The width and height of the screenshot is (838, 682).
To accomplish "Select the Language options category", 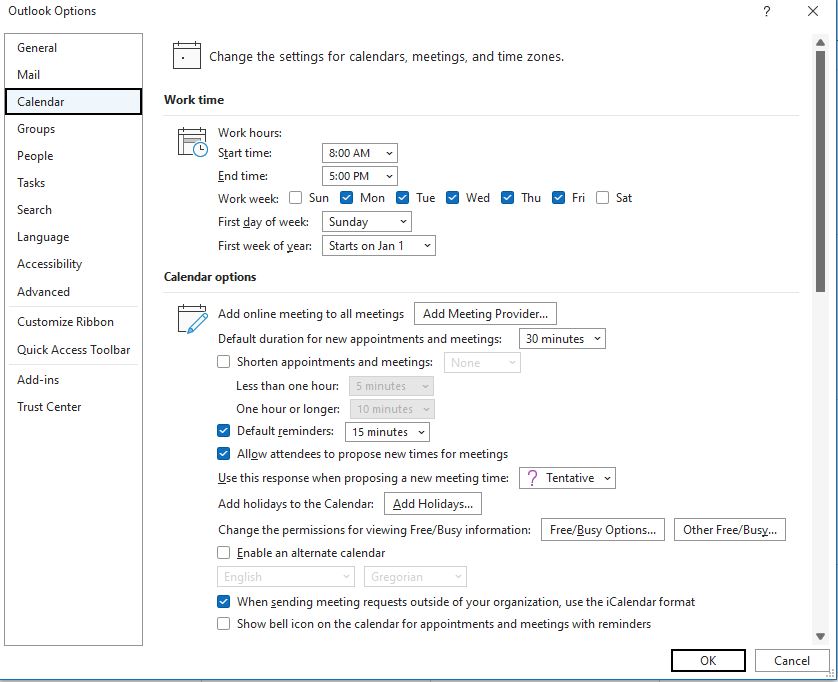I will coord(73,237).
